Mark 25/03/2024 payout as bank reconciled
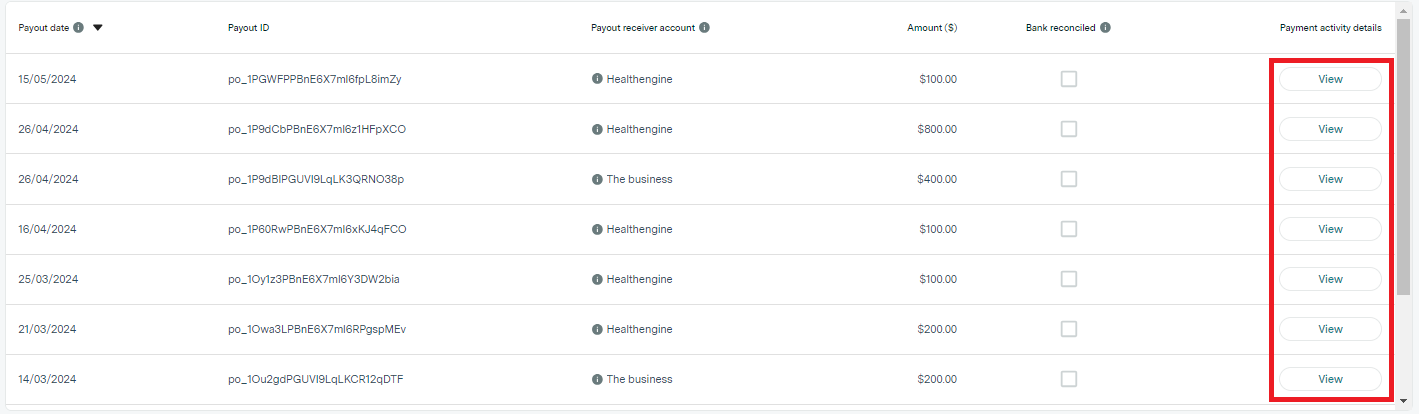This screenshot has width=1419, height=414. [x=1069, y=279]
